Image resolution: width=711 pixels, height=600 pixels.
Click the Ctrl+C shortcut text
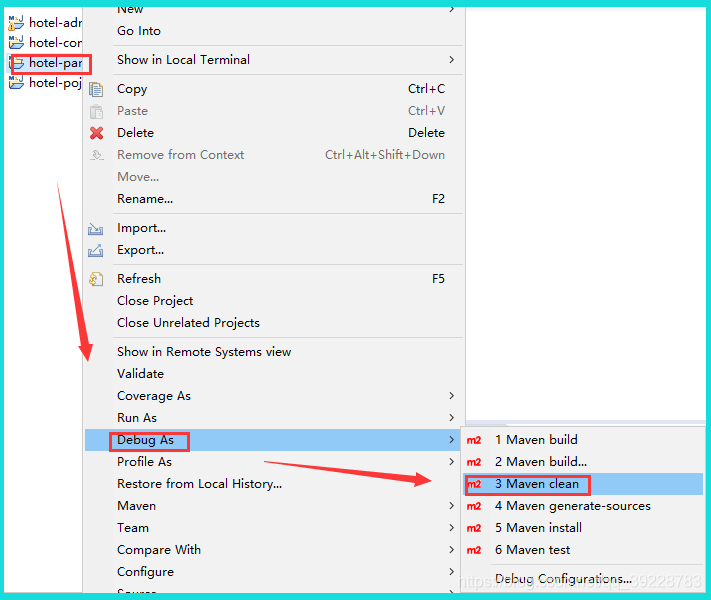pyautogui.click(x=426, y=88)
